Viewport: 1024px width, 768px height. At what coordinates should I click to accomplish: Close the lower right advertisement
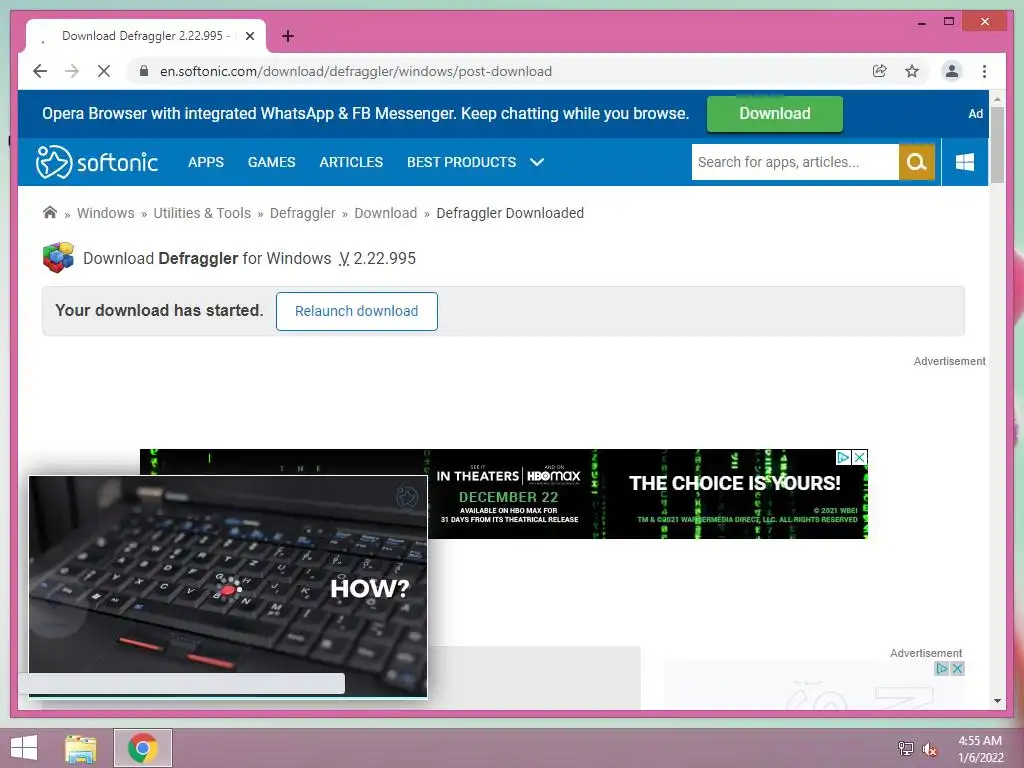957,668
